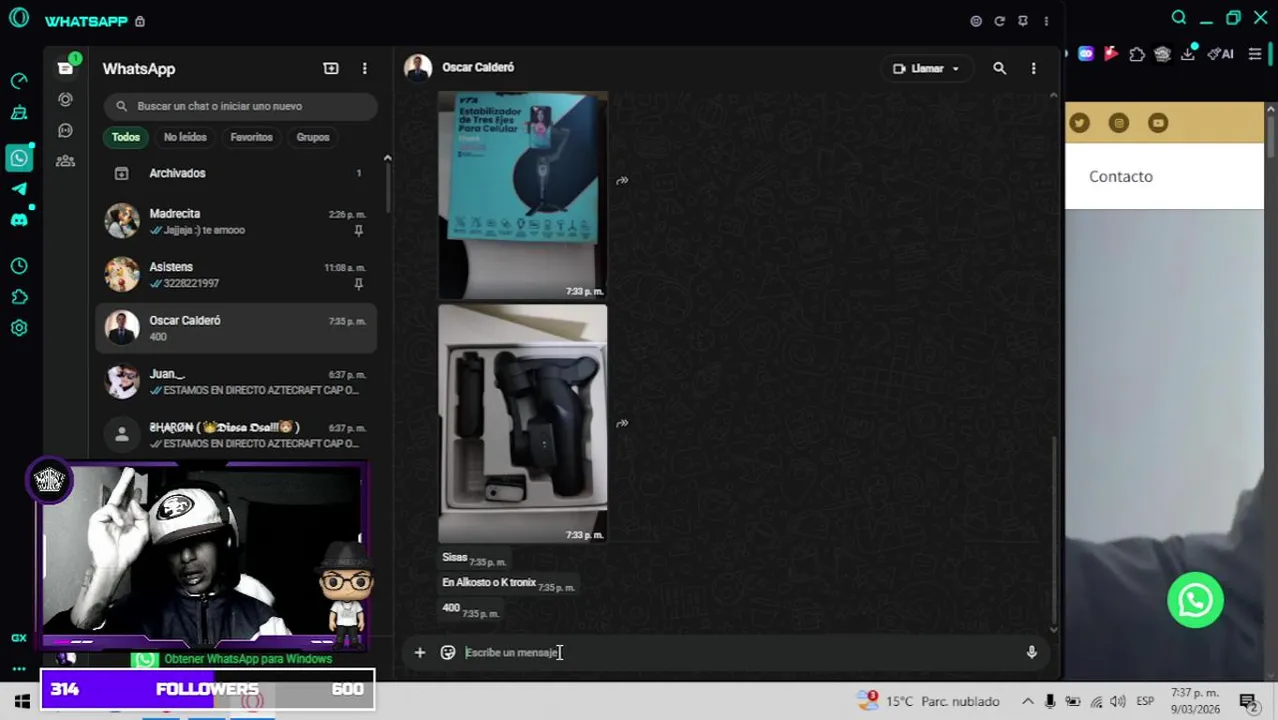The width and height of the screenshot is (1278, 720).
Task: Open Windows Start menu
Action: [22, 701]
